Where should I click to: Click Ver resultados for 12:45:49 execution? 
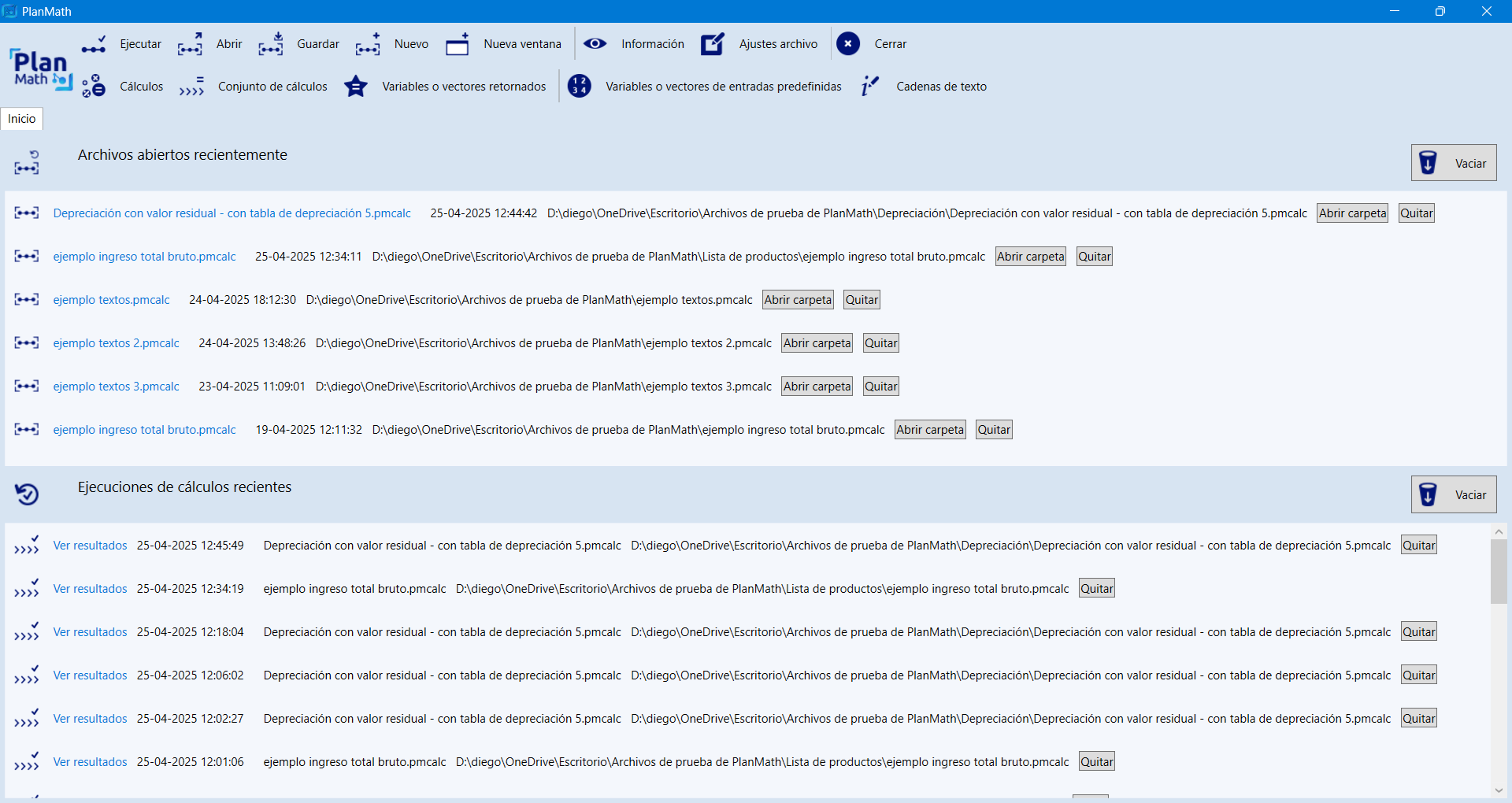(x=90, y=546)
